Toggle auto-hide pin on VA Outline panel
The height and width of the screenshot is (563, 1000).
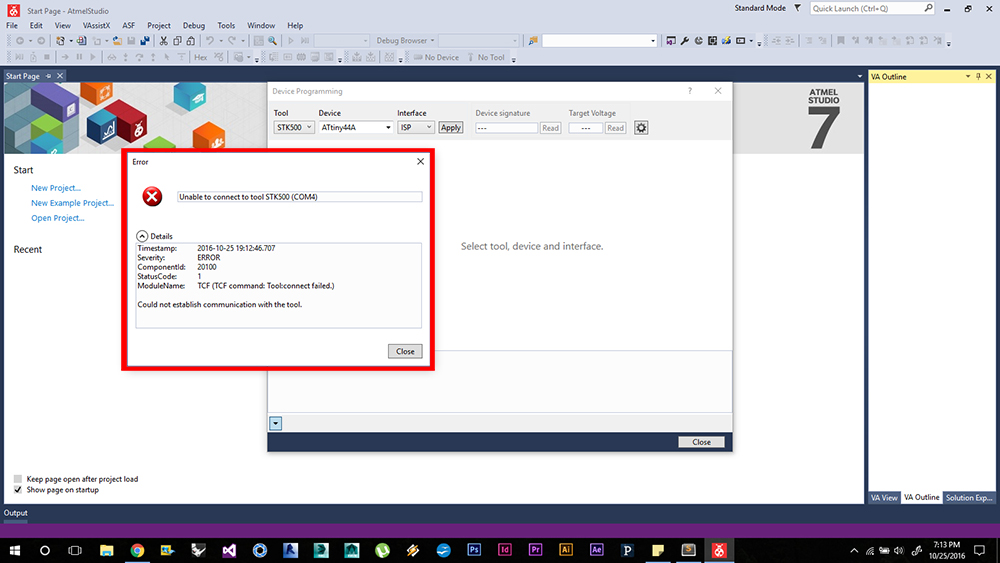[978, 77]
